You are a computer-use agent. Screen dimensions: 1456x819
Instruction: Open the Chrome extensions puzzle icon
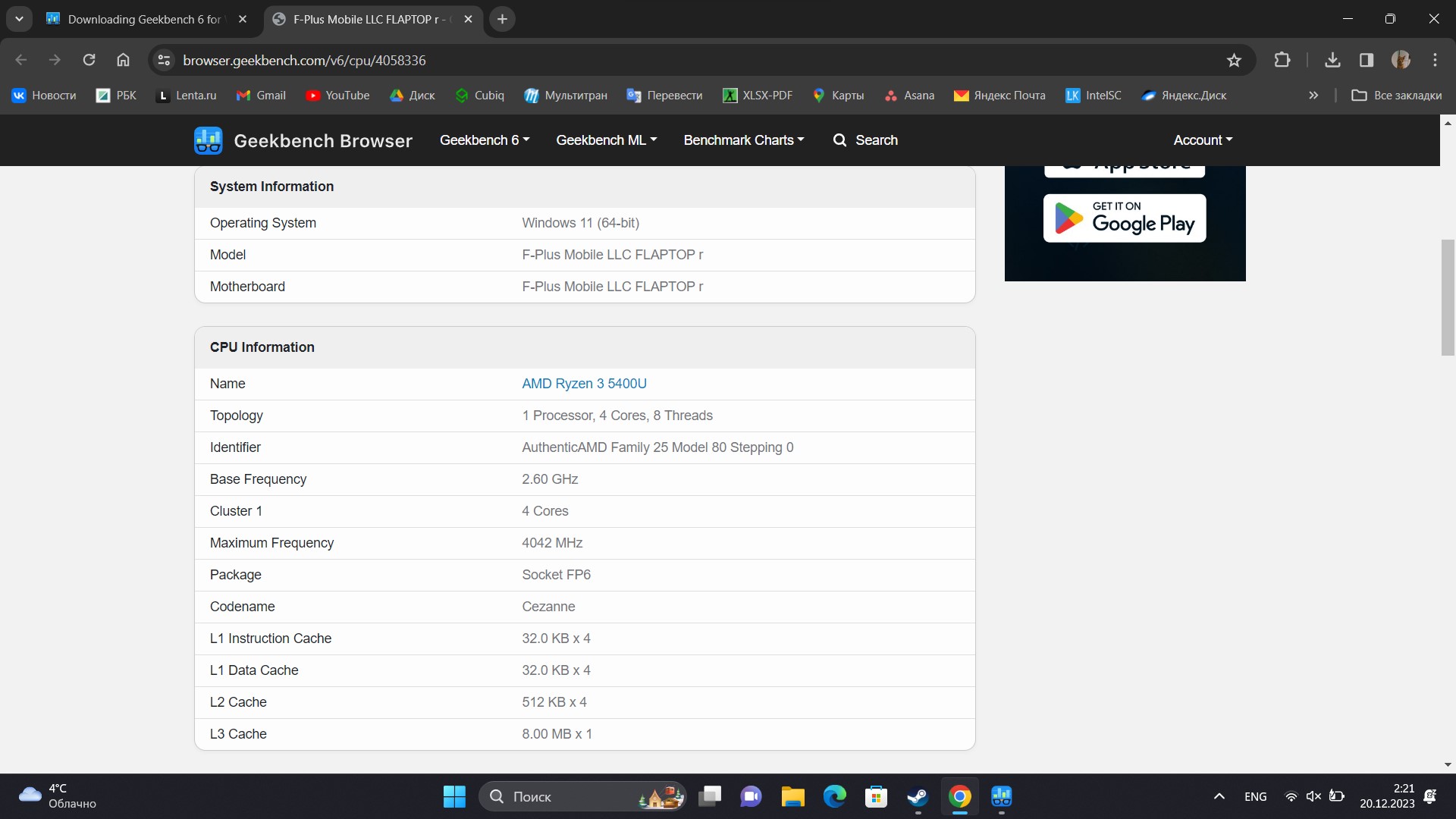pyautogui.click(x=1282, y=60)
